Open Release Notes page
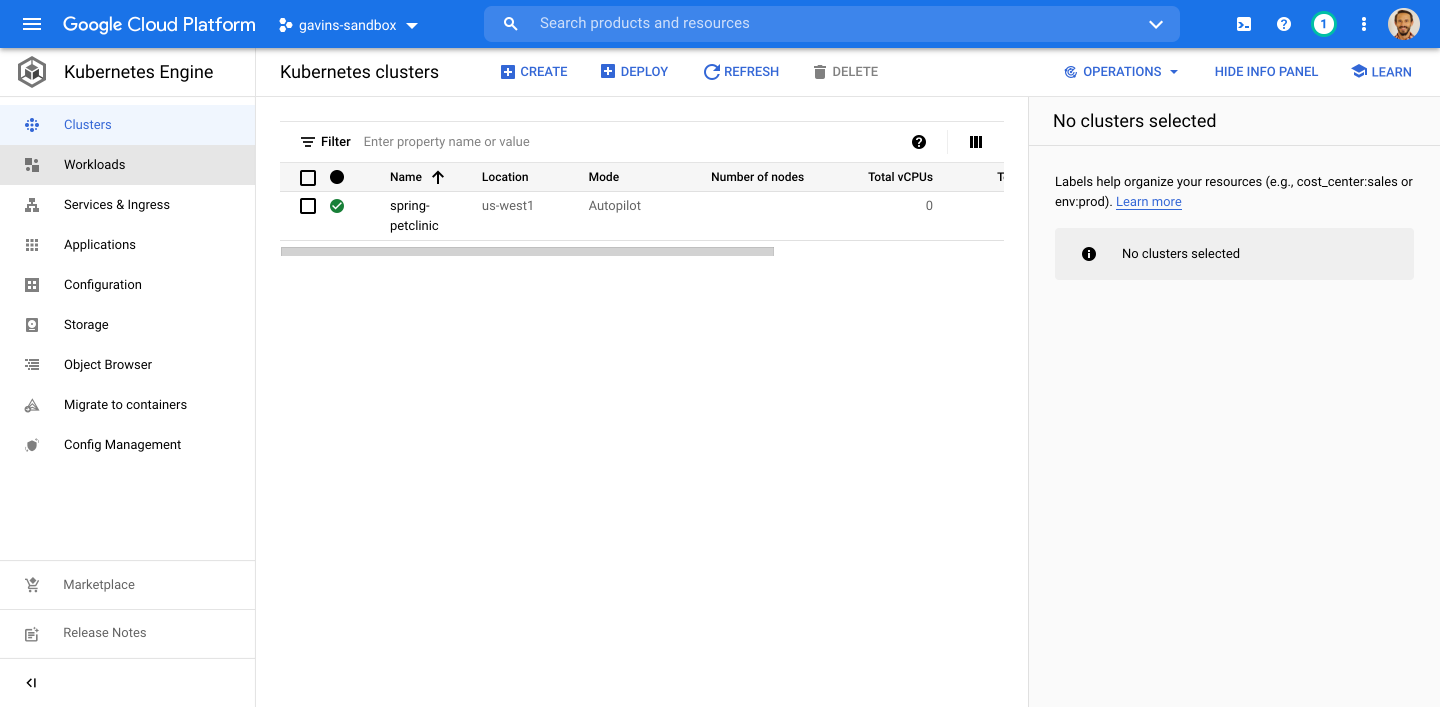 (x=104, y=632)
